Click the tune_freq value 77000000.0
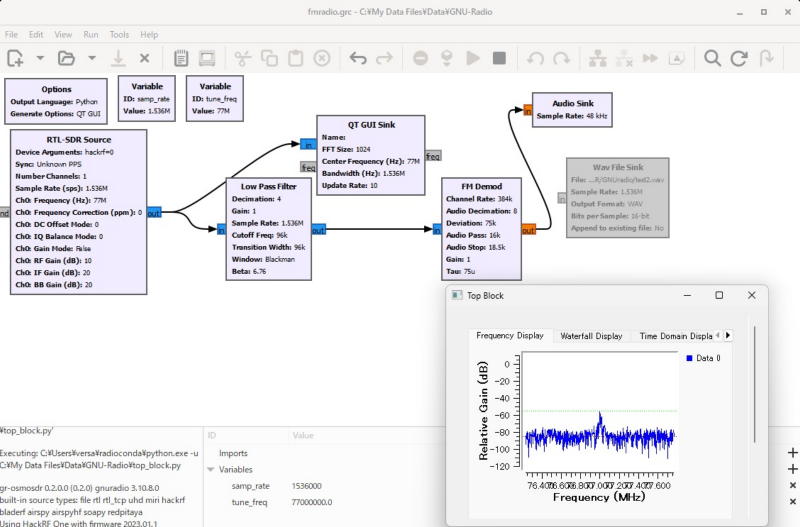 point(312,503)
